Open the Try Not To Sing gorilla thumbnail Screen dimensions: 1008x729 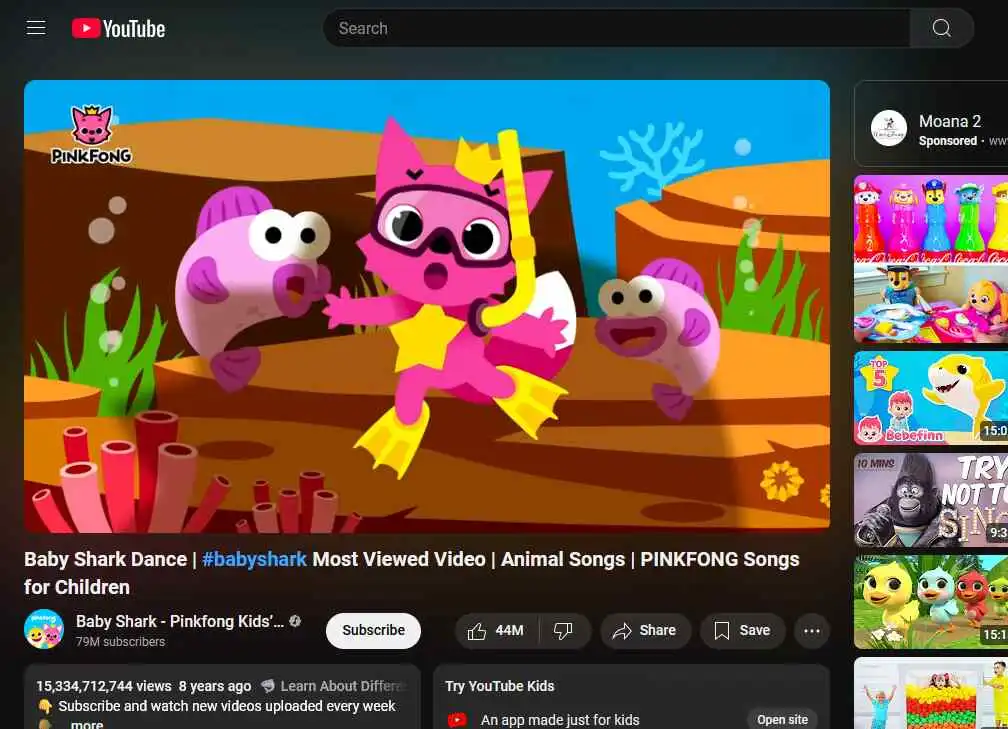click(931, 500)
